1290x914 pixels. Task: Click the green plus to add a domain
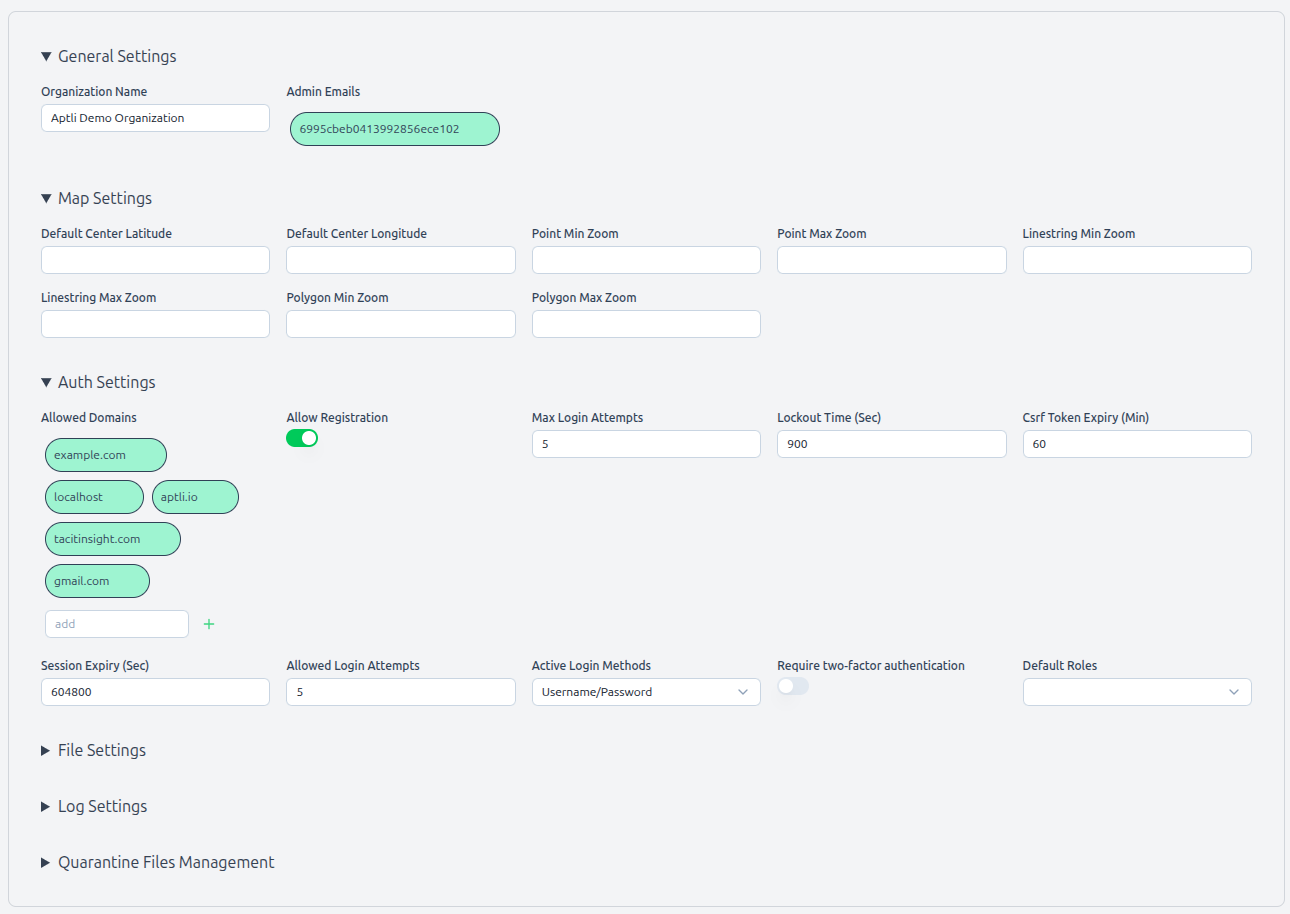pyautogui.click(x=209, y=623)
